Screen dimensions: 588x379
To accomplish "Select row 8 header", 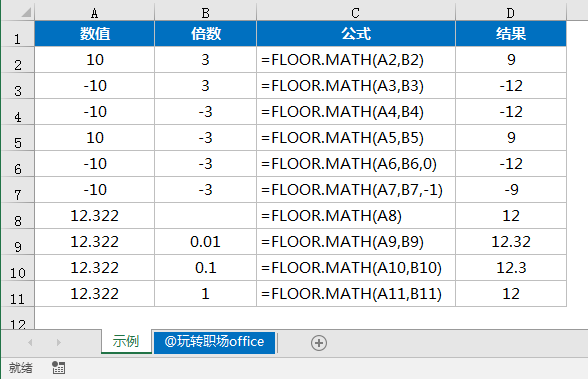I will pos(18,216).
